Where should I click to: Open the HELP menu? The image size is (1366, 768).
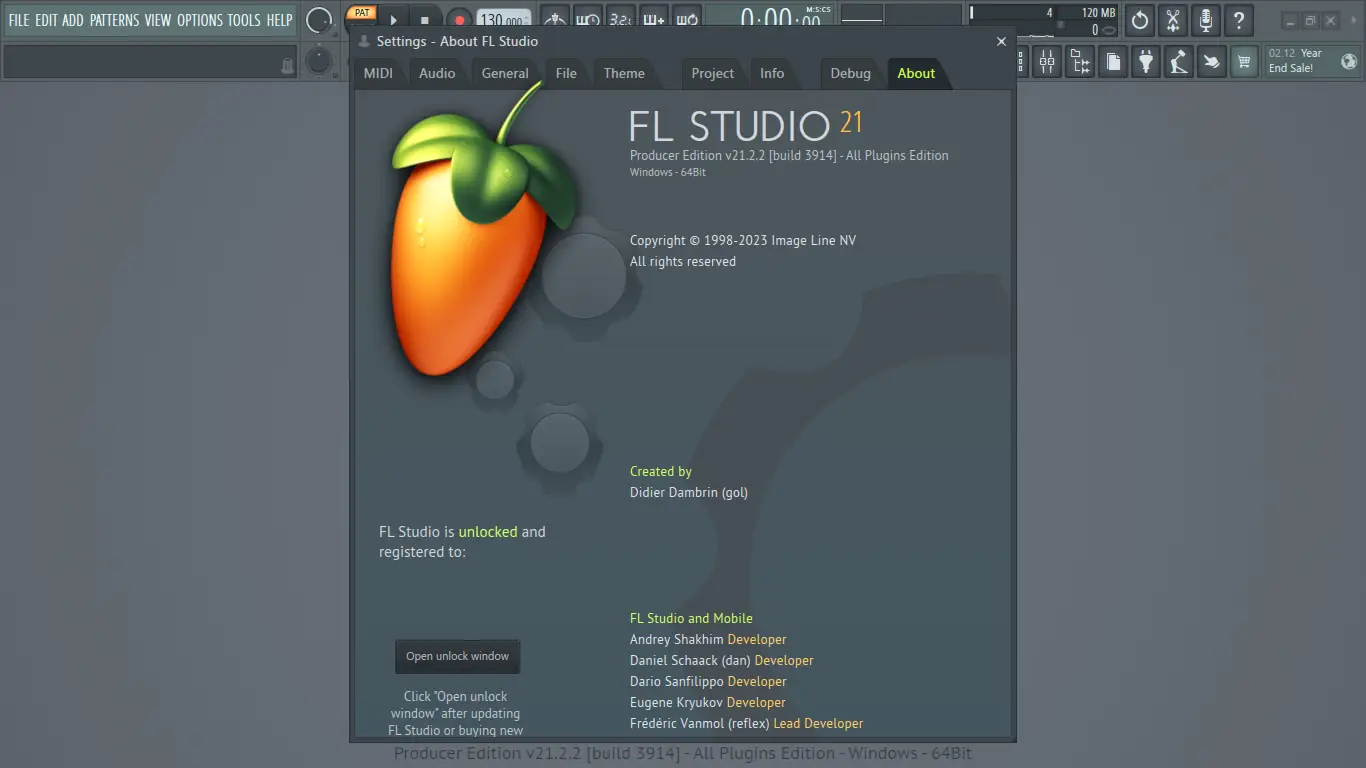(280, 20)
